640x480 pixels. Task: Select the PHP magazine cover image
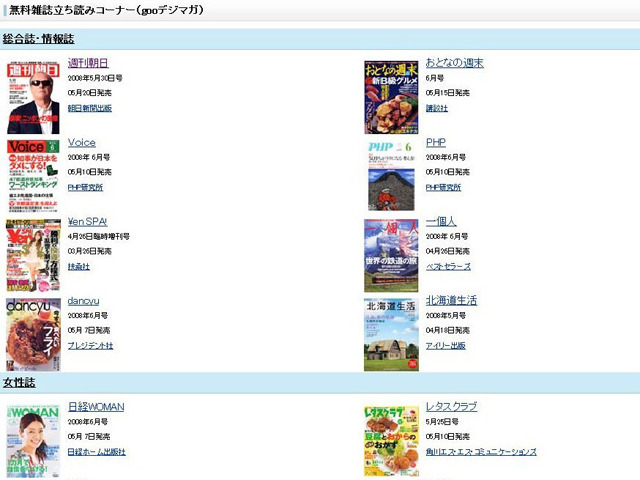coord(391,176)
